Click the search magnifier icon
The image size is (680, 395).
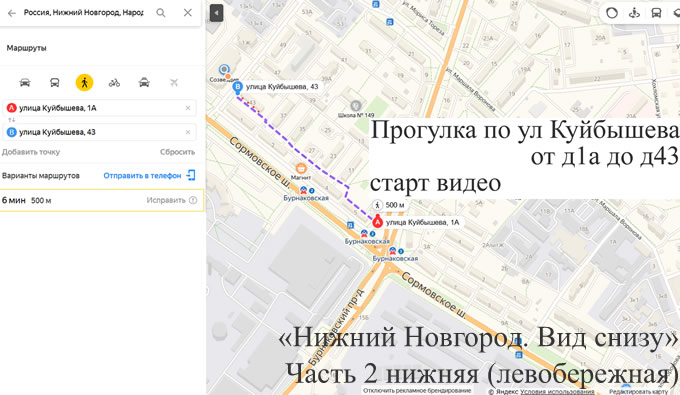point(161,13)
